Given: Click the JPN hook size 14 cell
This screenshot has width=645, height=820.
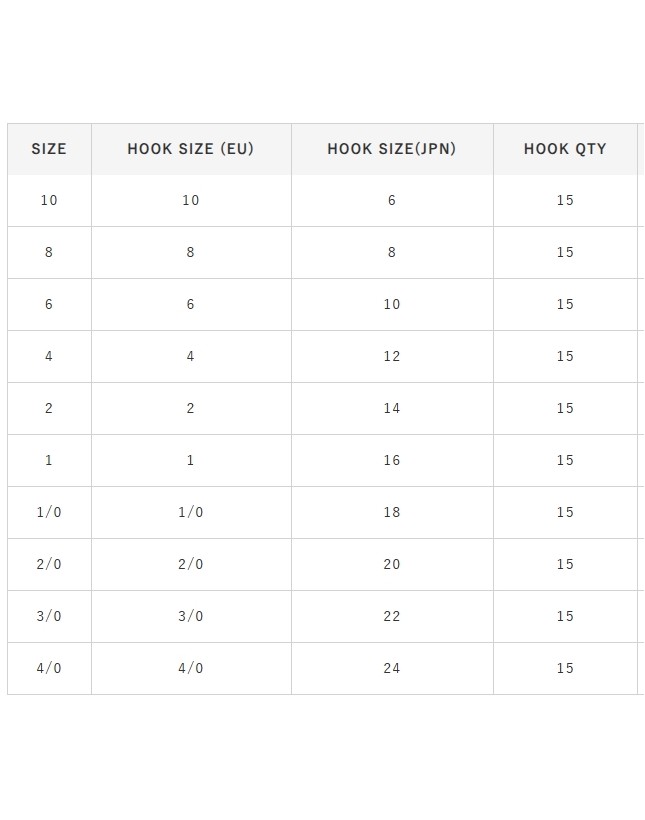Looking at the screenshot, I should point(392,408).
